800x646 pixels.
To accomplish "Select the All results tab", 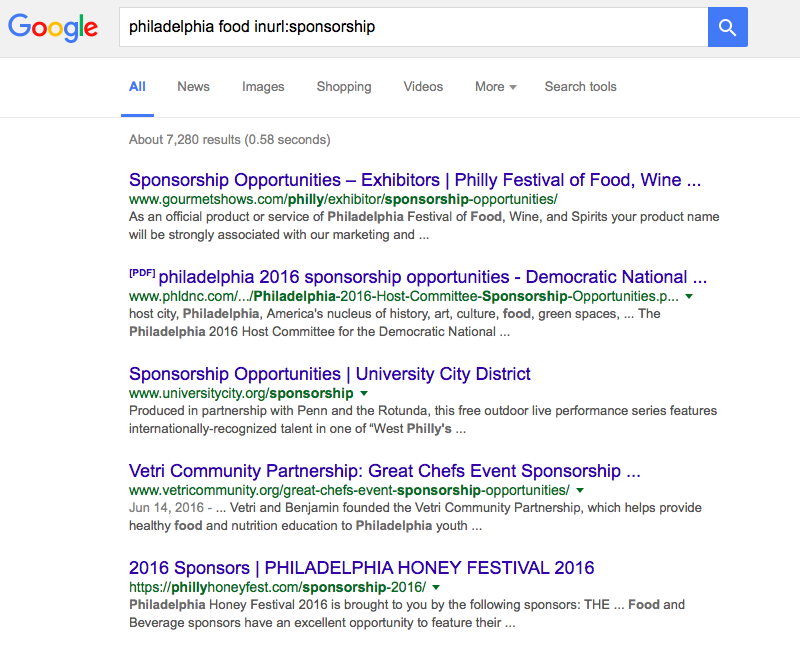I will tap(137, 87).
